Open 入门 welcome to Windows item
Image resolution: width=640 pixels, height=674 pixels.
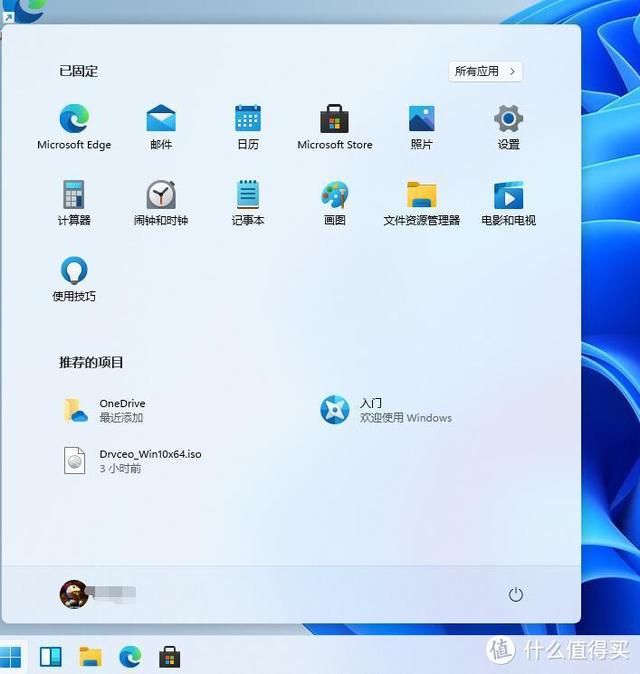[386, 410]
